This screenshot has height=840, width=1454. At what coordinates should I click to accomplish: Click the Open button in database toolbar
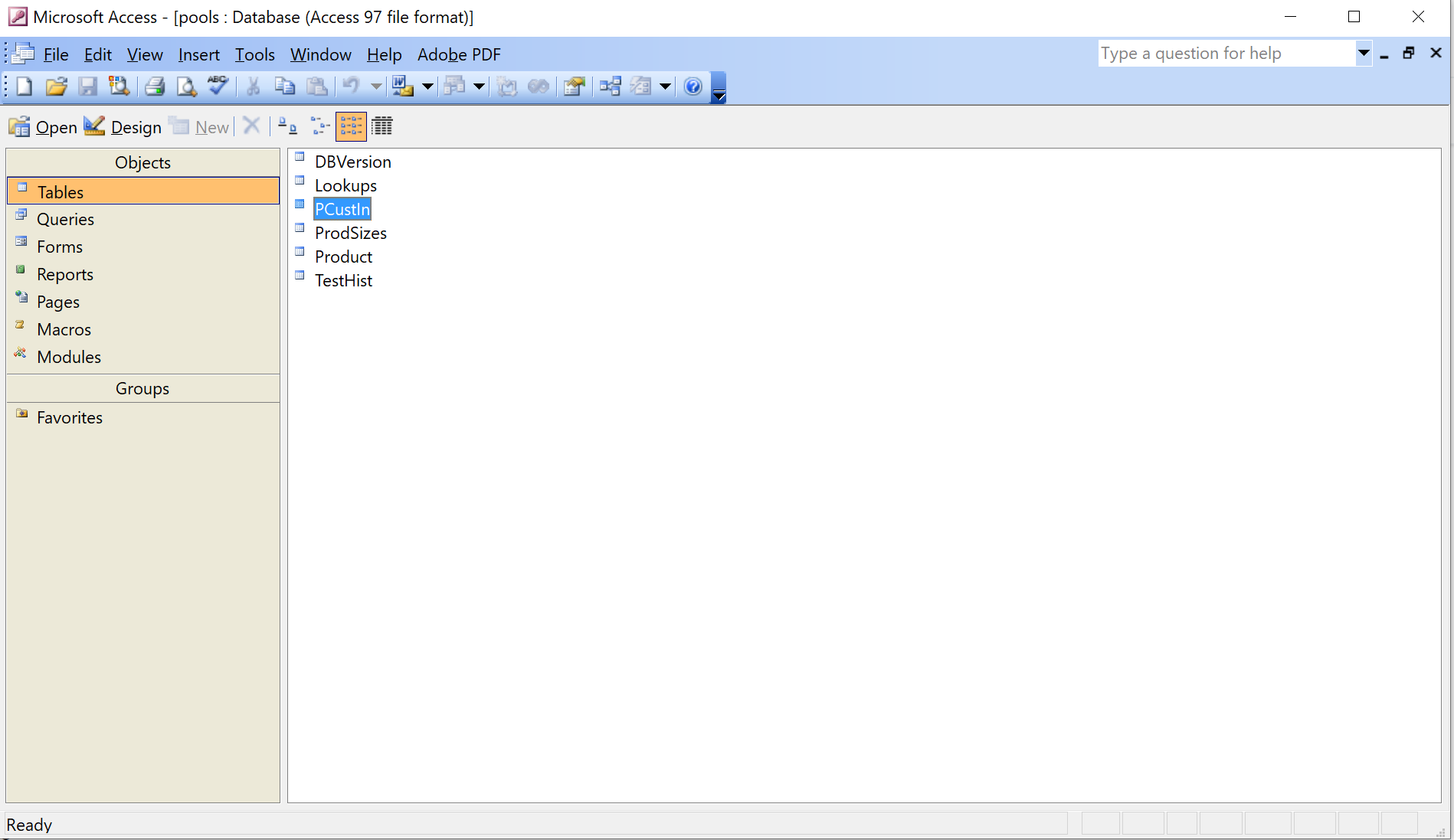coord(43,127)
